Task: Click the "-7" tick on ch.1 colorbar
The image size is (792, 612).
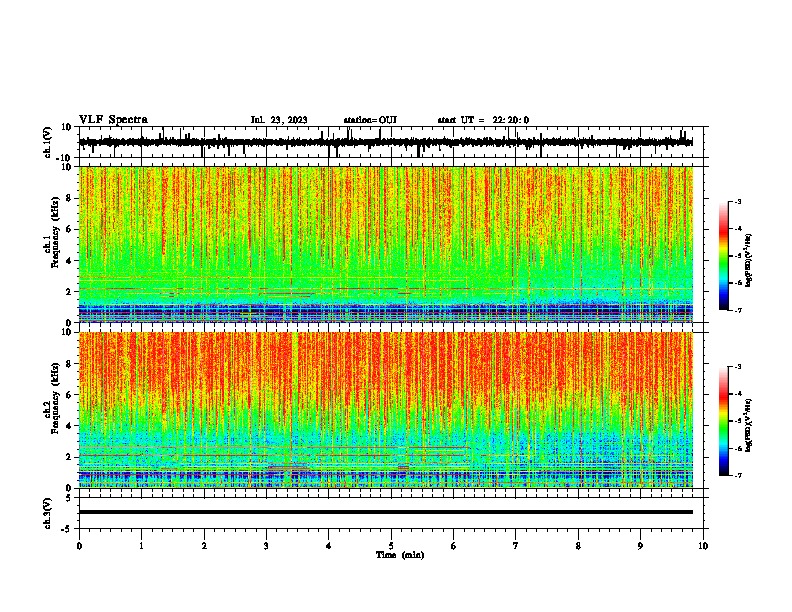Action: [x=737, y=310]
